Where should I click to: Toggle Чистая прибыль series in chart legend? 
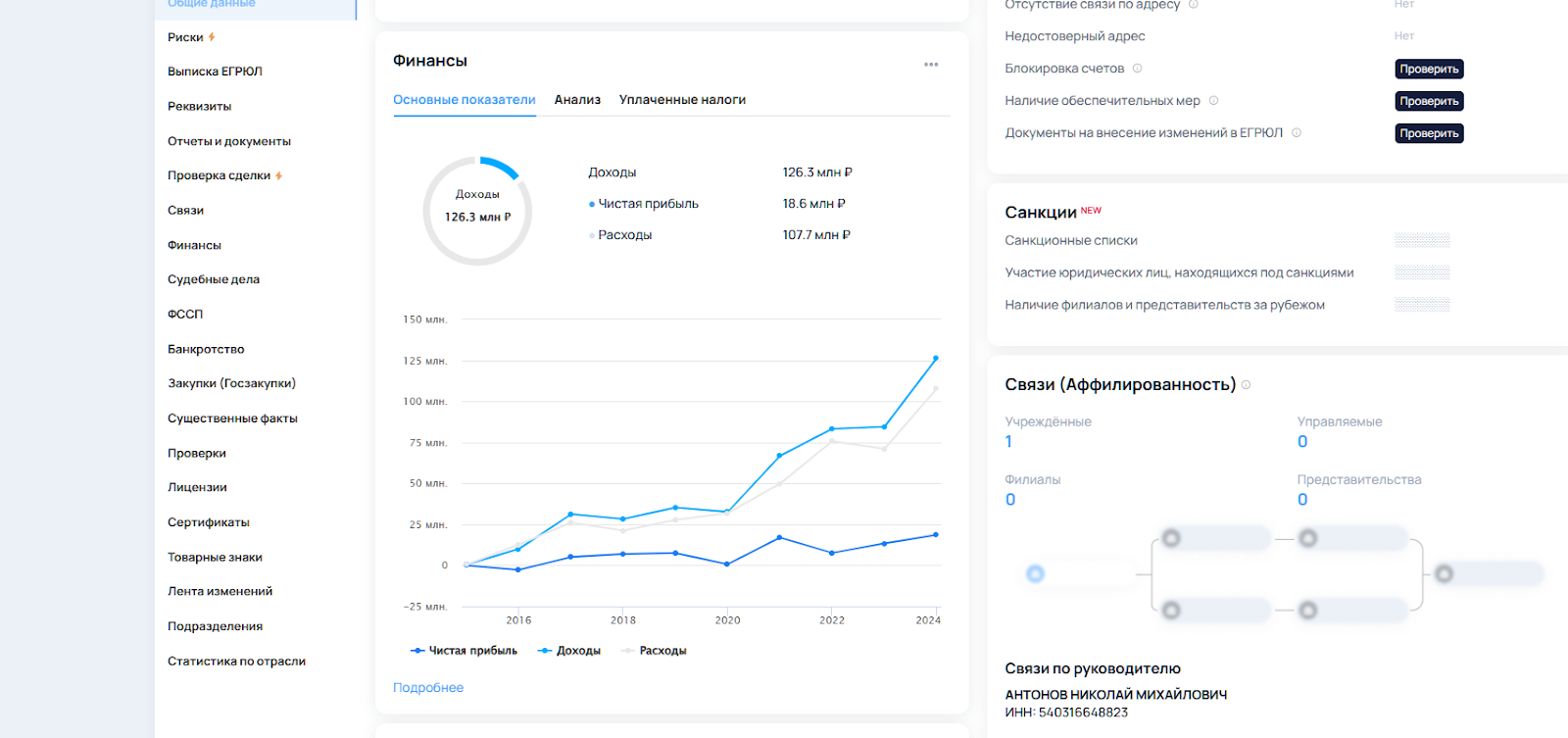464,651
